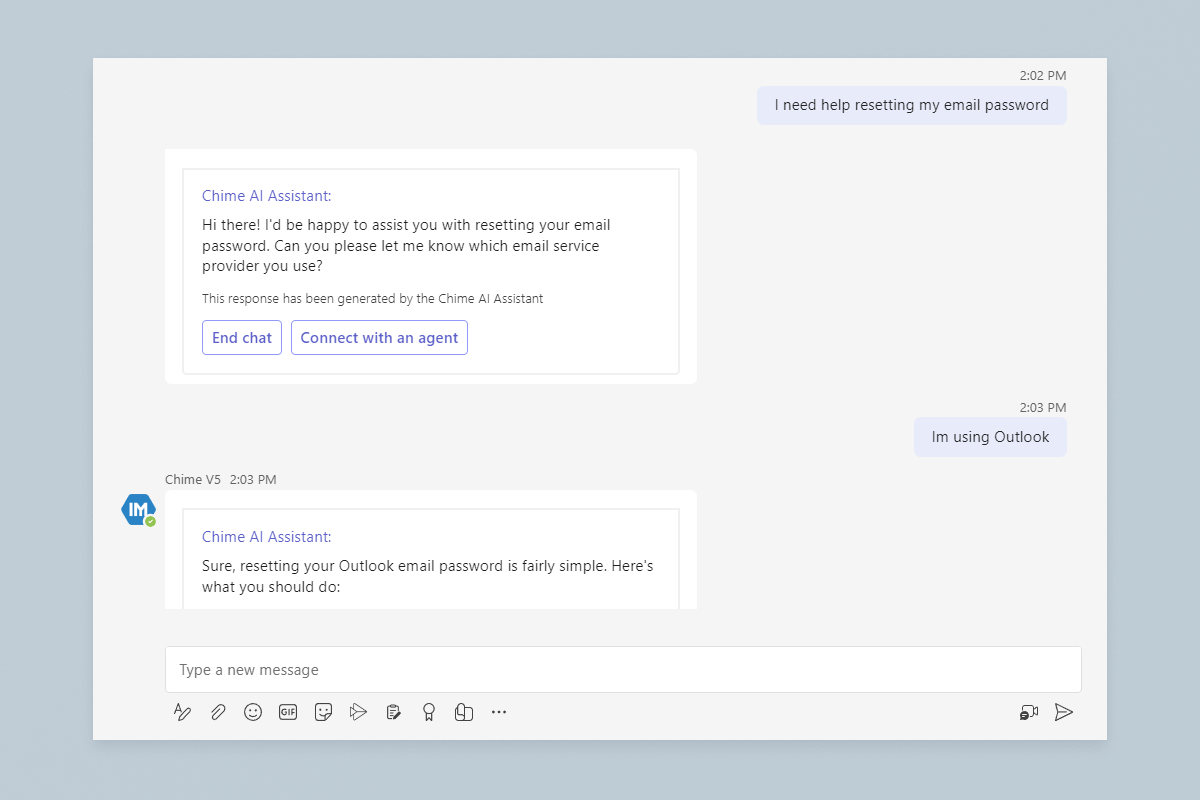1200x800 pixels.
Task: Select Connect with an agent
Action: tap(379, 337)
